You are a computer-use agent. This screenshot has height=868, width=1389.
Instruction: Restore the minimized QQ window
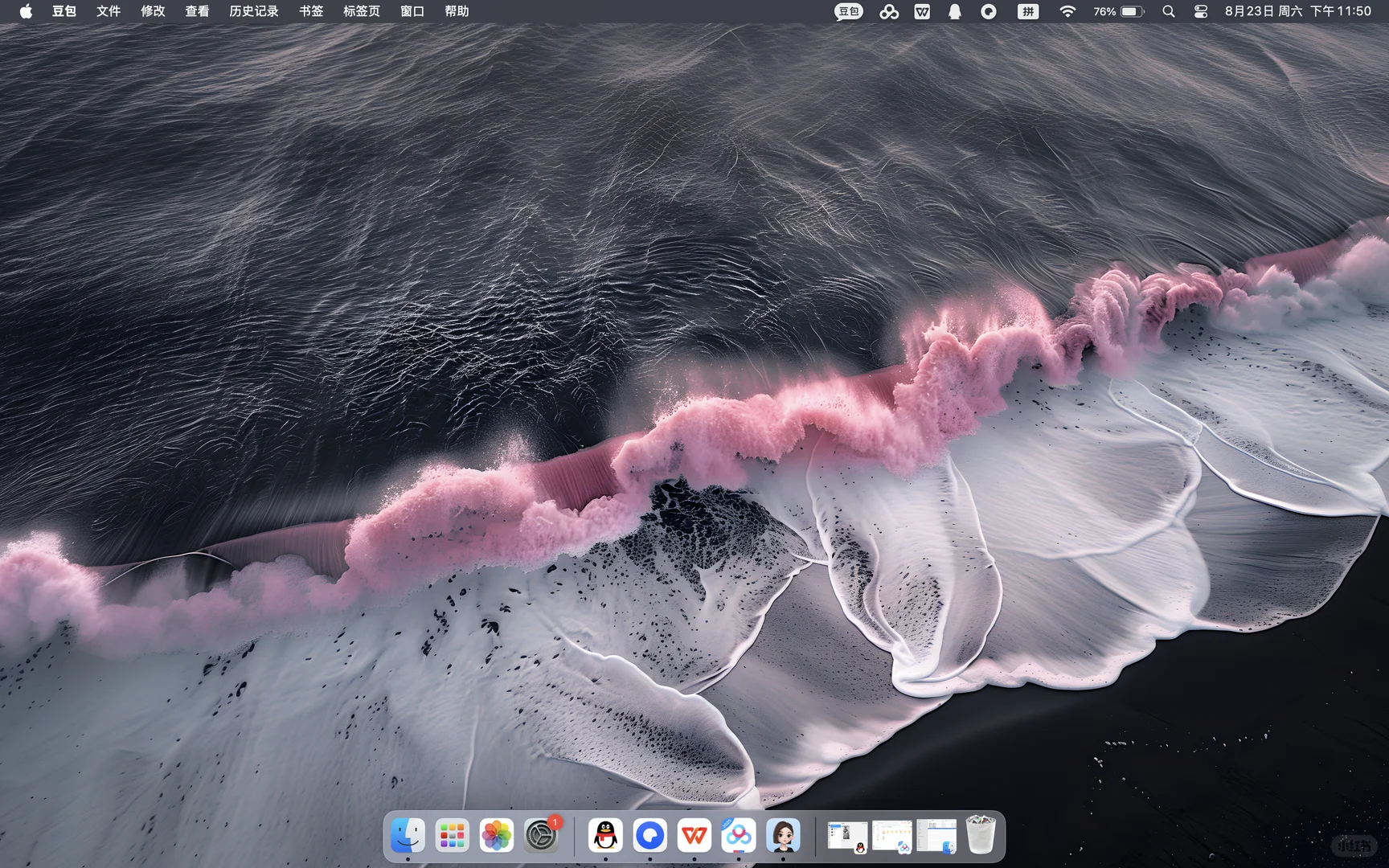pos(848,837)
